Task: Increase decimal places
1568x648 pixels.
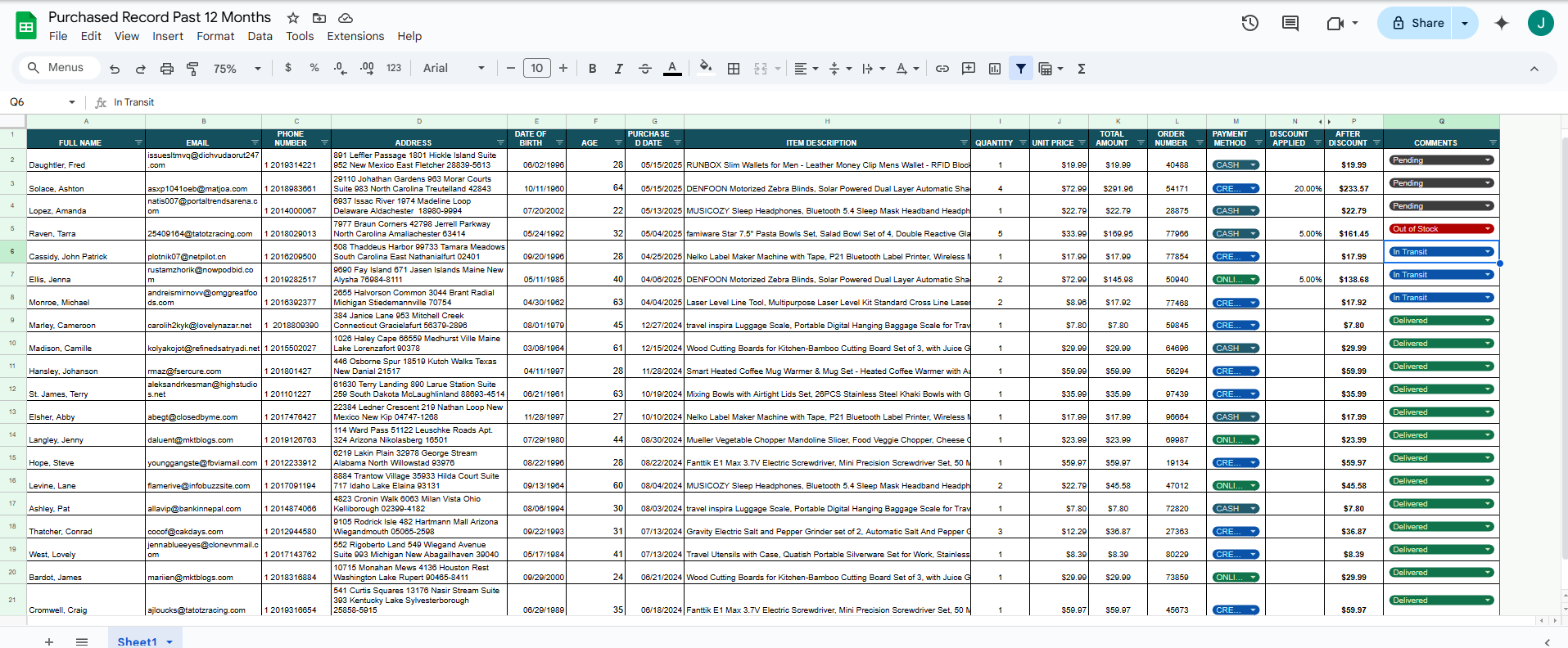Action: coord(367,68)
